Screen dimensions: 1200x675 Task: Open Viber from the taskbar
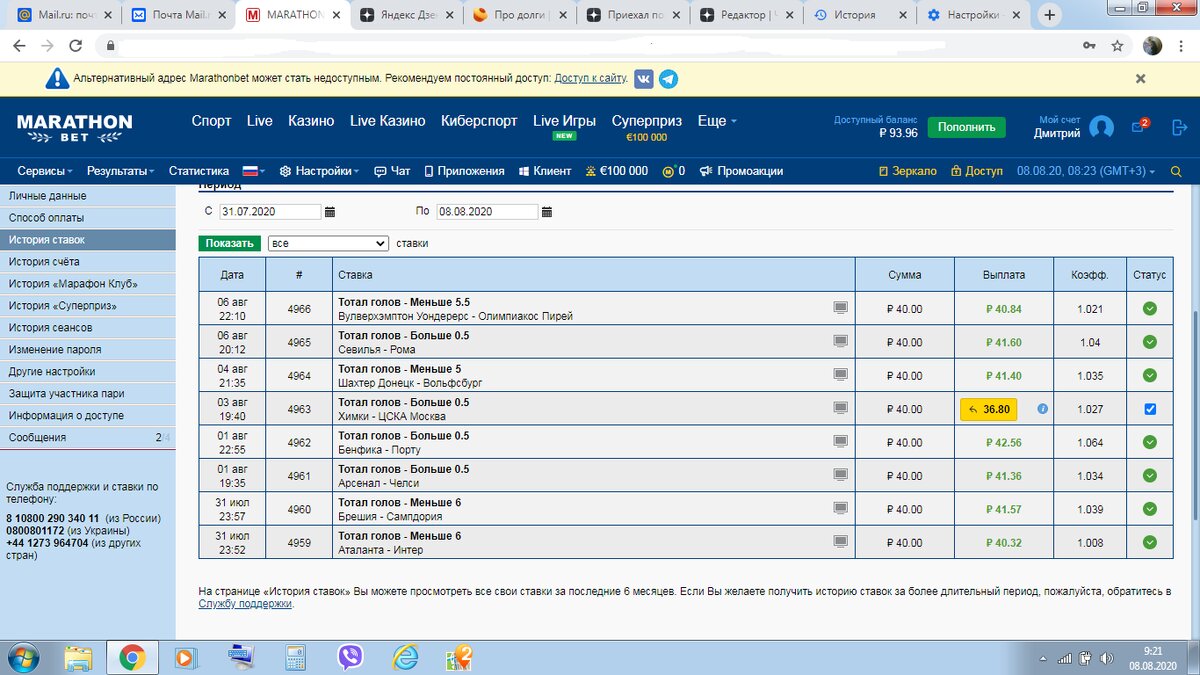[350, 657]
